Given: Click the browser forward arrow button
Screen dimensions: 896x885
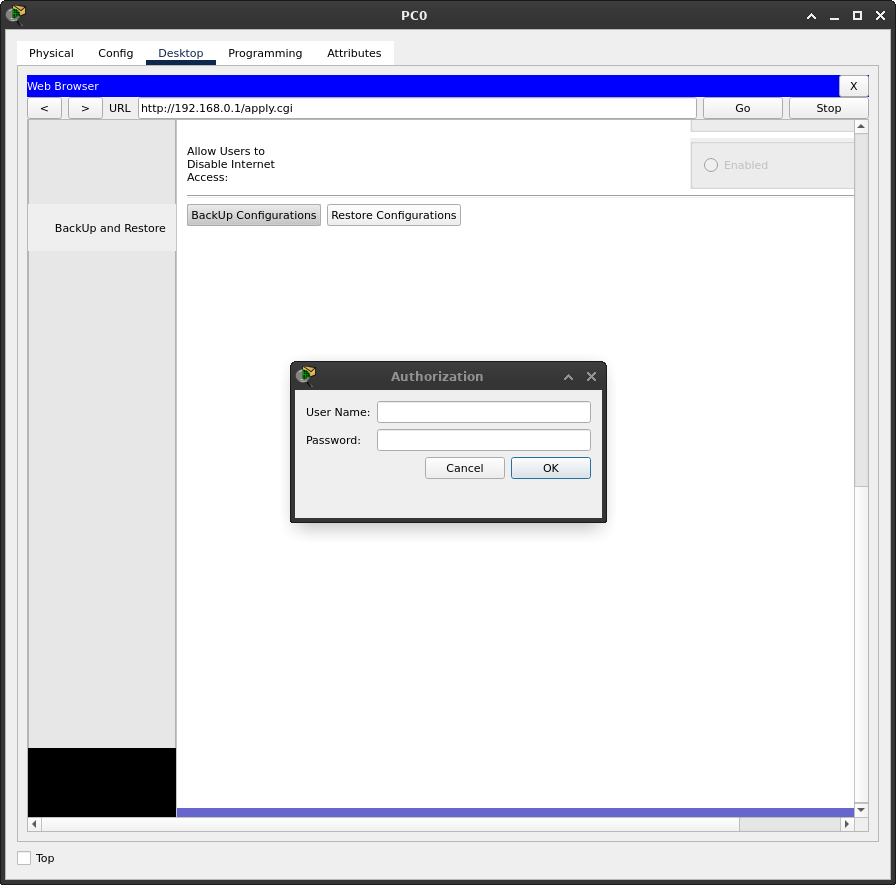Looking at the screenshot, I should coord(85,108).
